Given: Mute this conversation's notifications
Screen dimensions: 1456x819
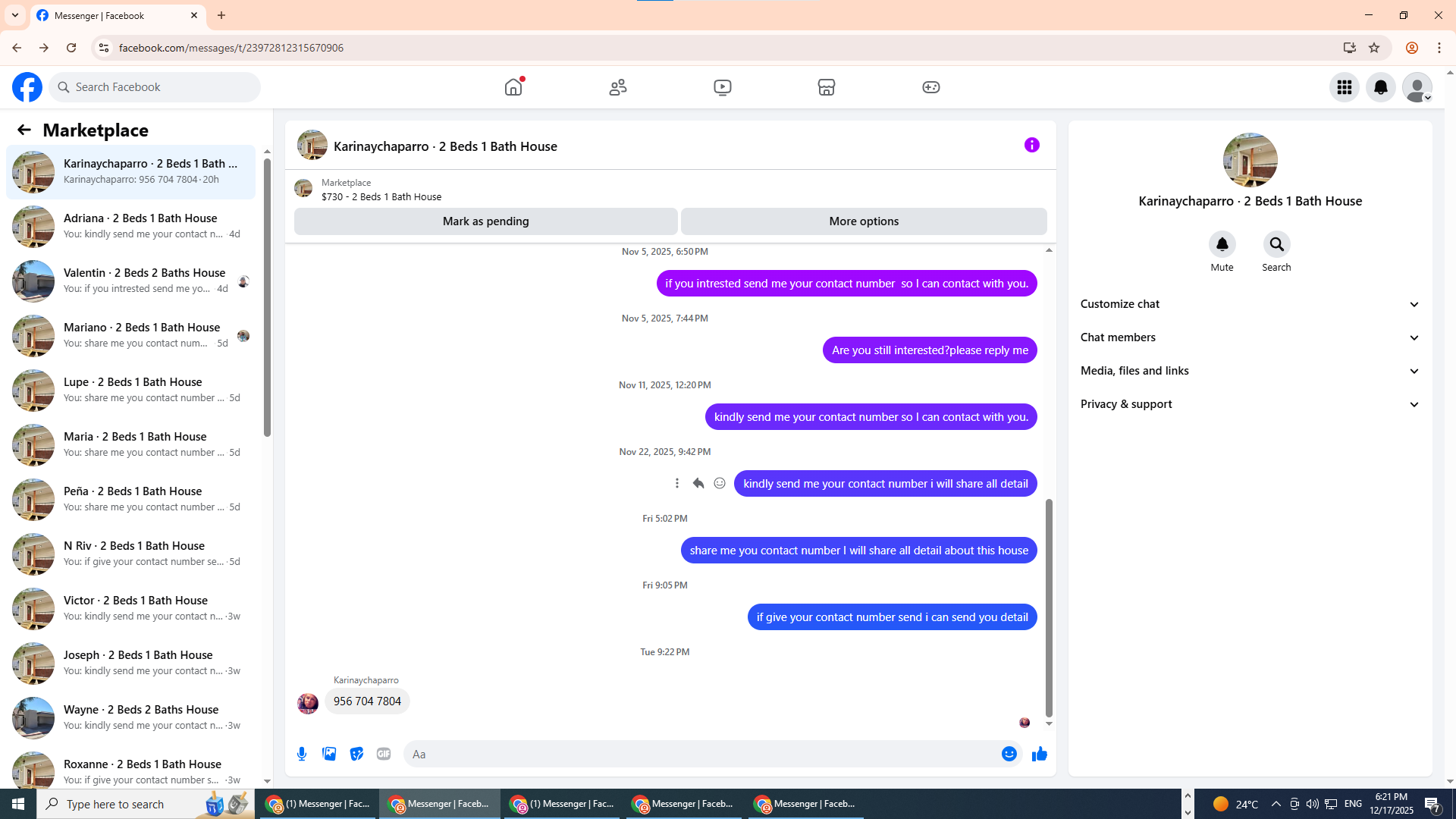Looking at the screenshot, I should [1222, 244].
